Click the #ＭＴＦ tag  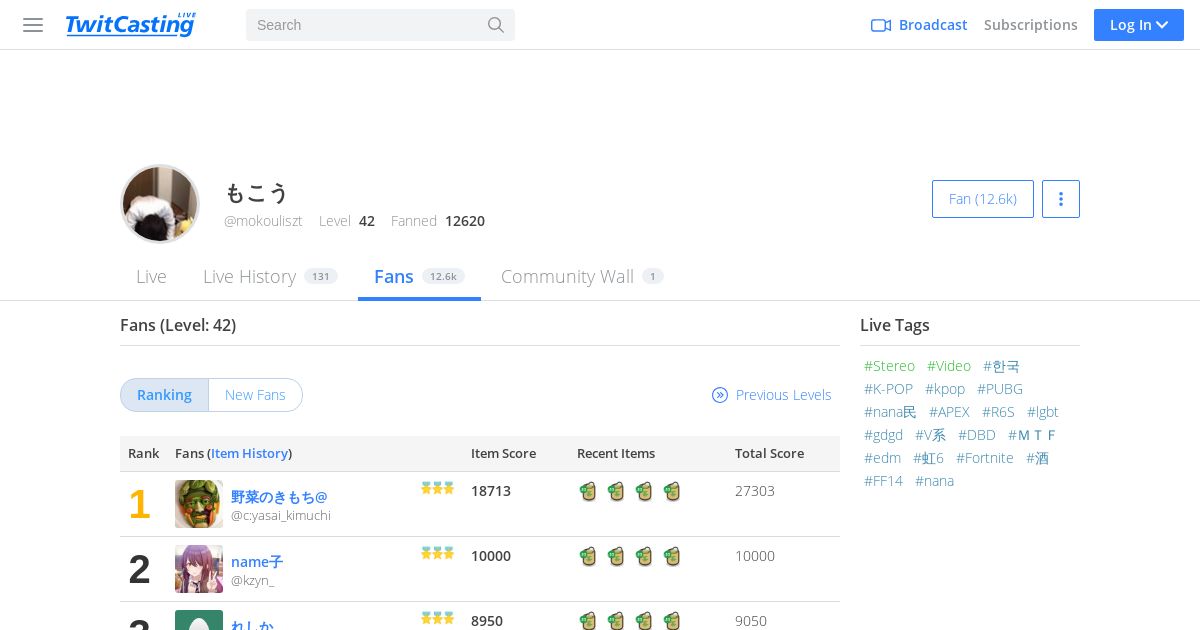pyautogui.click(x=1032, y=435)
